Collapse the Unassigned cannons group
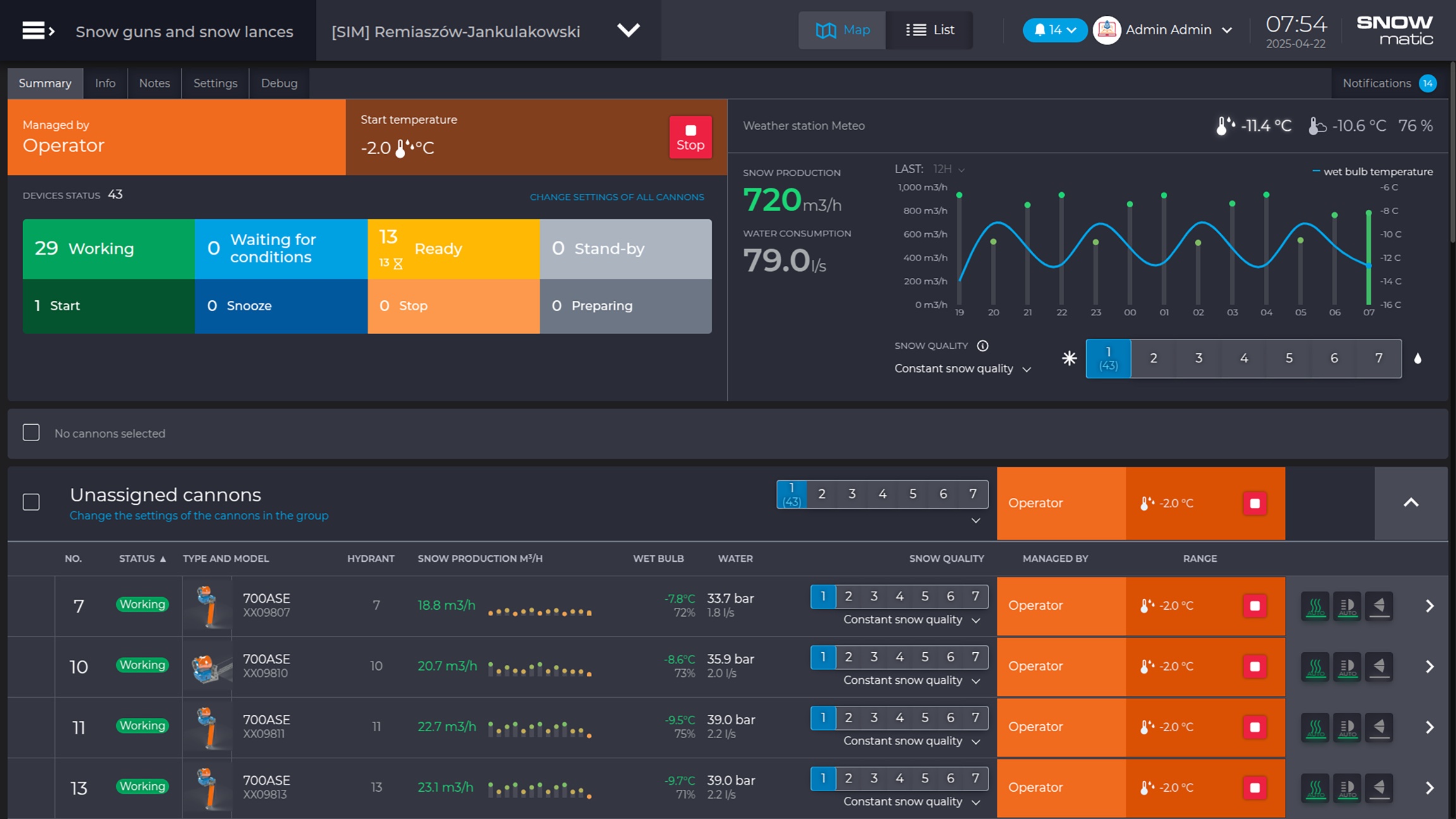Image resolution: width=1456 pixels, height=819 pixels. pos(1410,503)
